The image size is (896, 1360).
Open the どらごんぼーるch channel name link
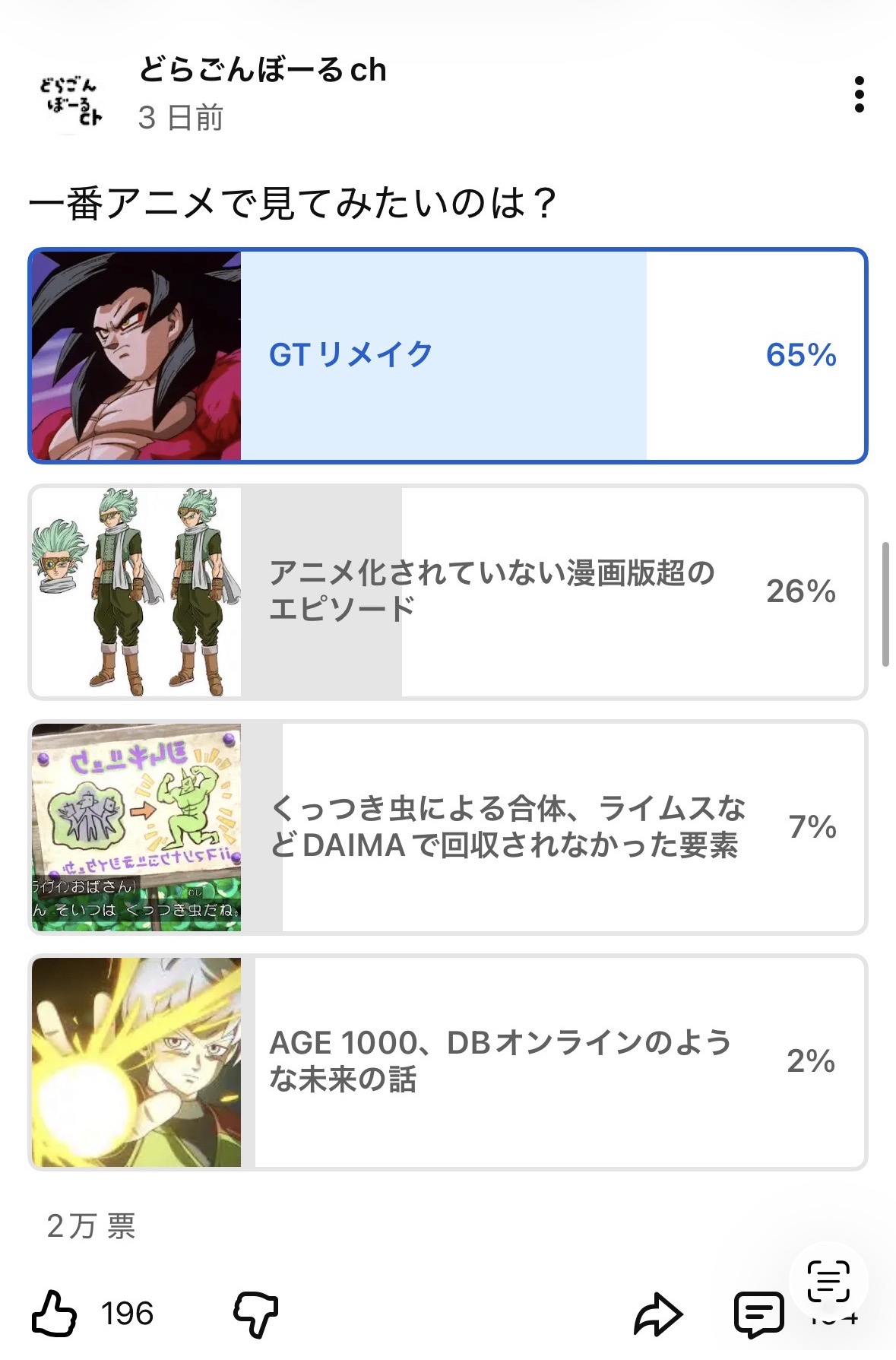(263, 70)
